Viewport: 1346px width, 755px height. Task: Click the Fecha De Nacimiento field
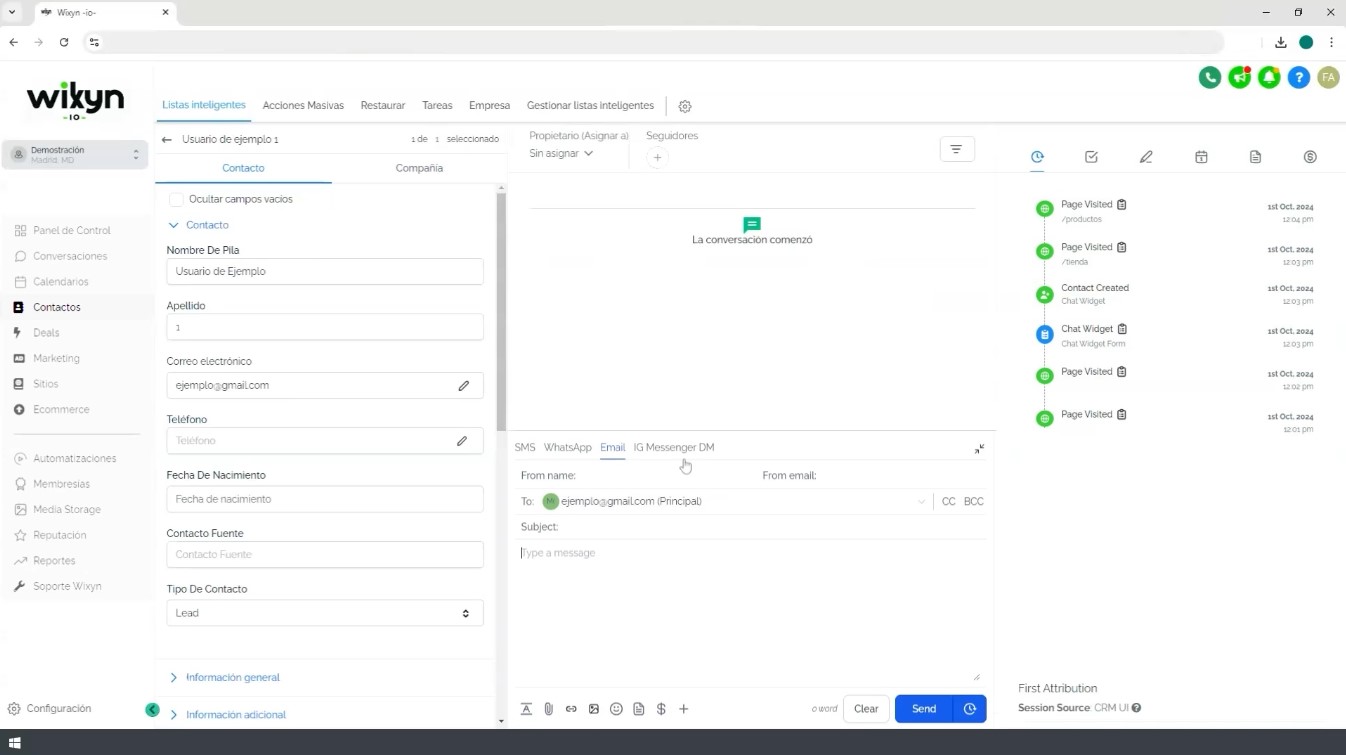click(x=325, y=499)
